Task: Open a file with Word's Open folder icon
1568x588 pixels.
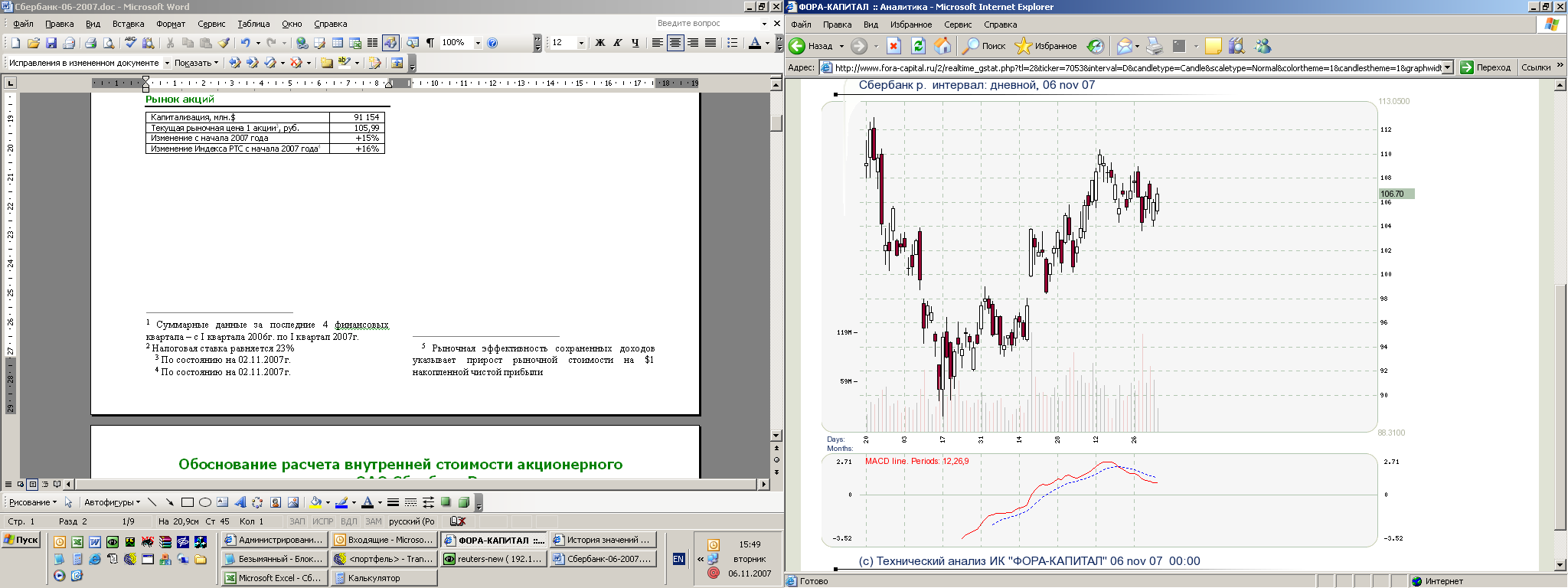Action: 33,43
